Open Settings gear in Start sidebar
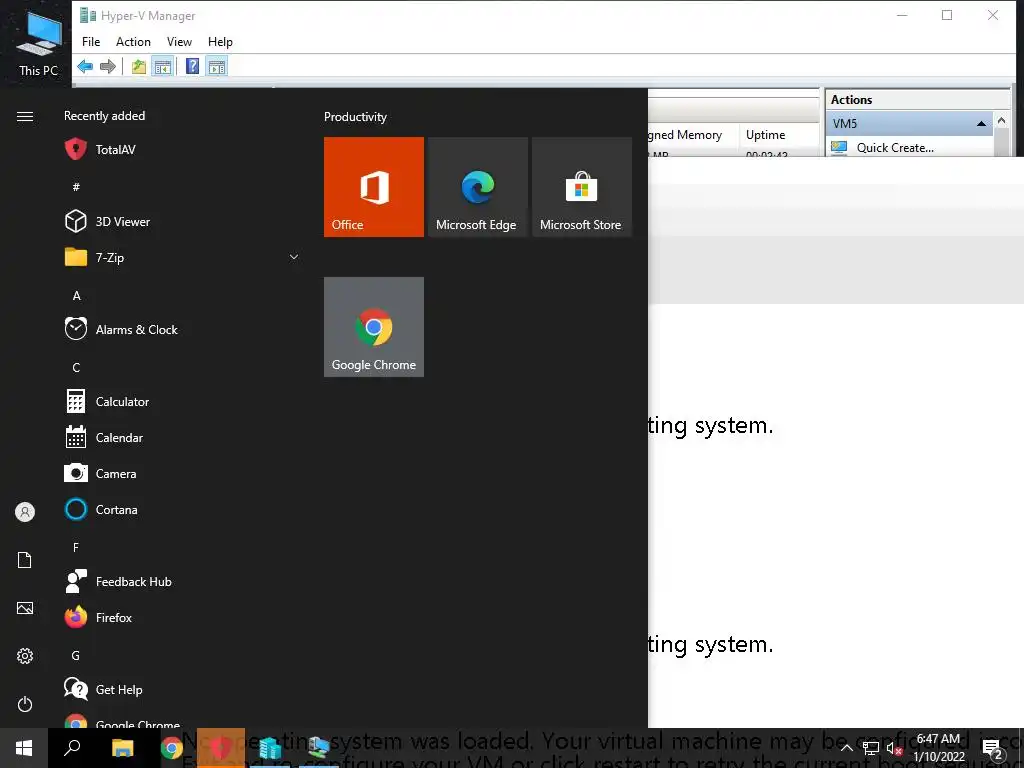The width and height of the screenshot is (1024, 768). (x=25, y=656)
